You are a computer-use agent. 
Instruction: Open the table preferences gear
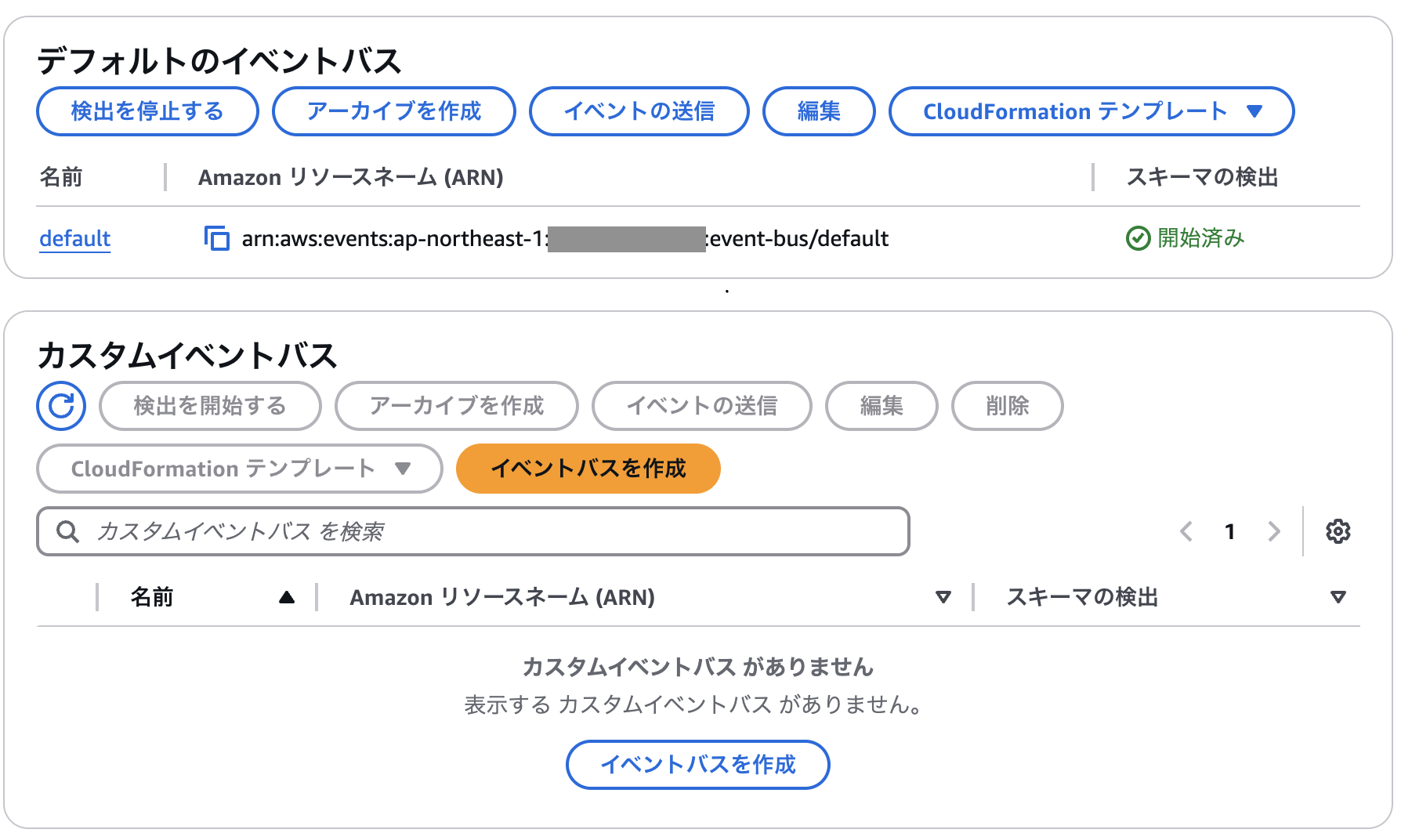pyautogui.click(x=1338, y=531)
